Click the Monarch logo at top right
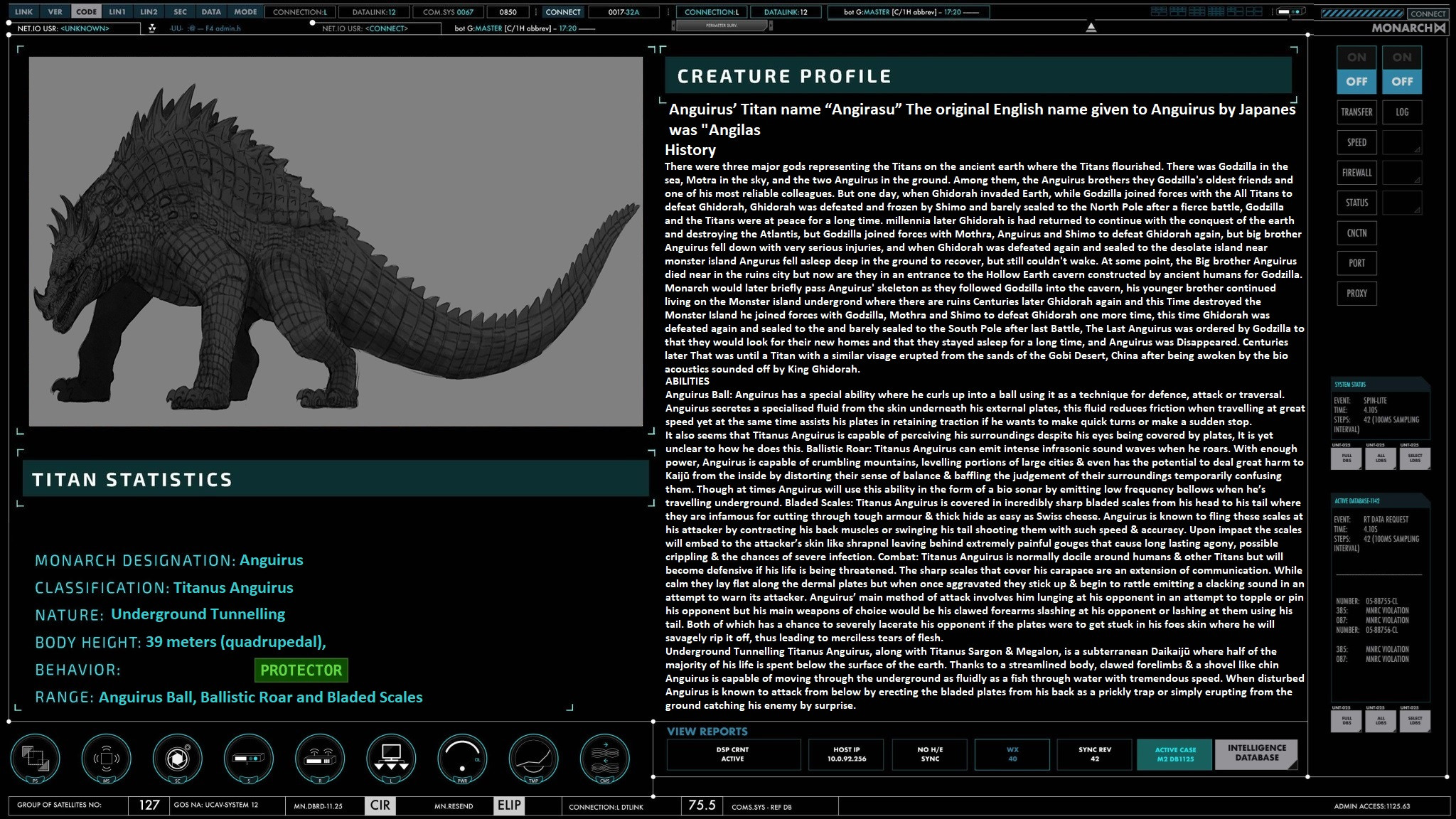This screenshot has height=819, width=1456. [x=1408, y=28]
